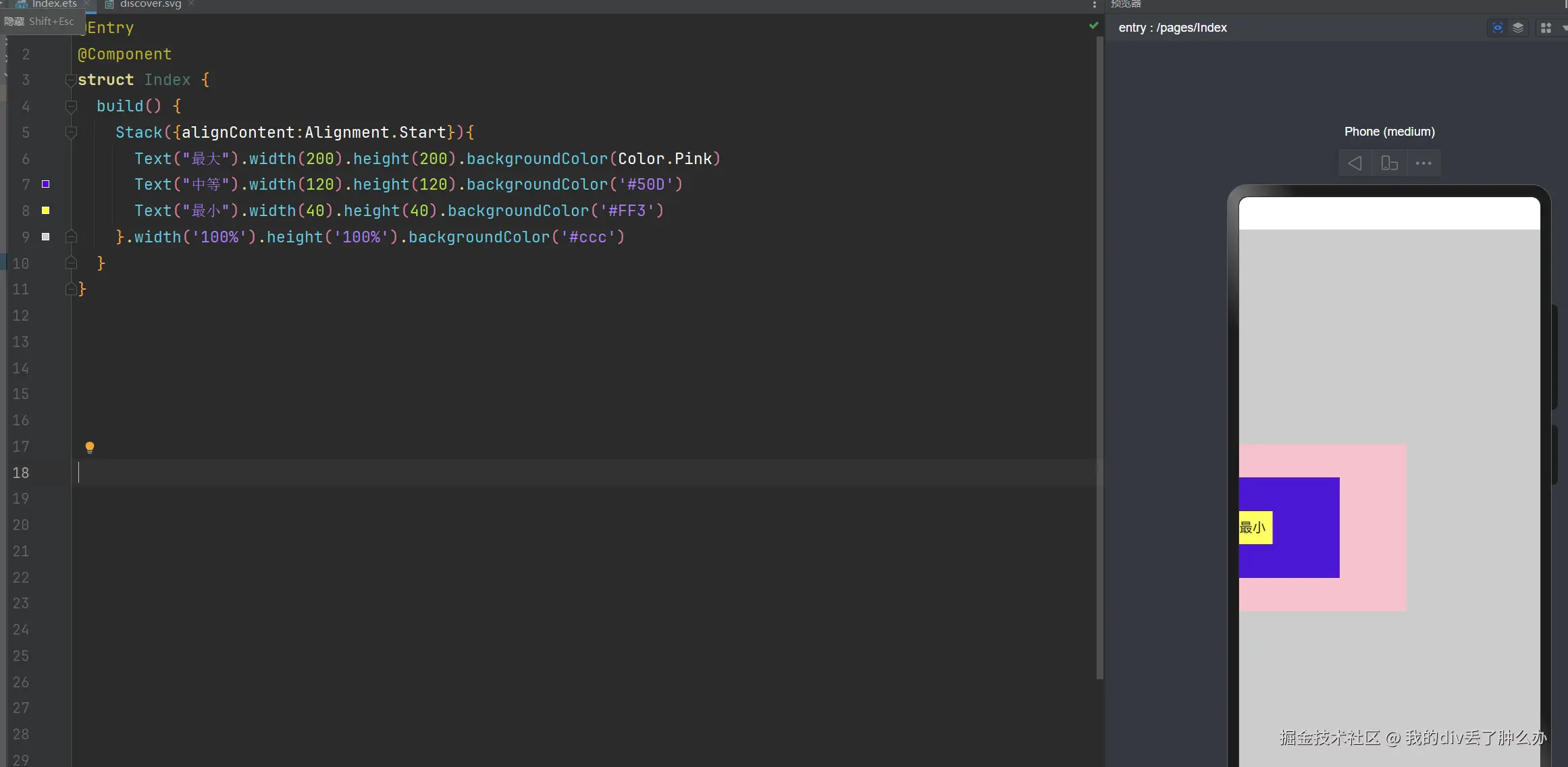The height and width of the screenshot is (767, 1568).
Task: Click the yellow lightbulb intention hint
Action: [90, 447]
